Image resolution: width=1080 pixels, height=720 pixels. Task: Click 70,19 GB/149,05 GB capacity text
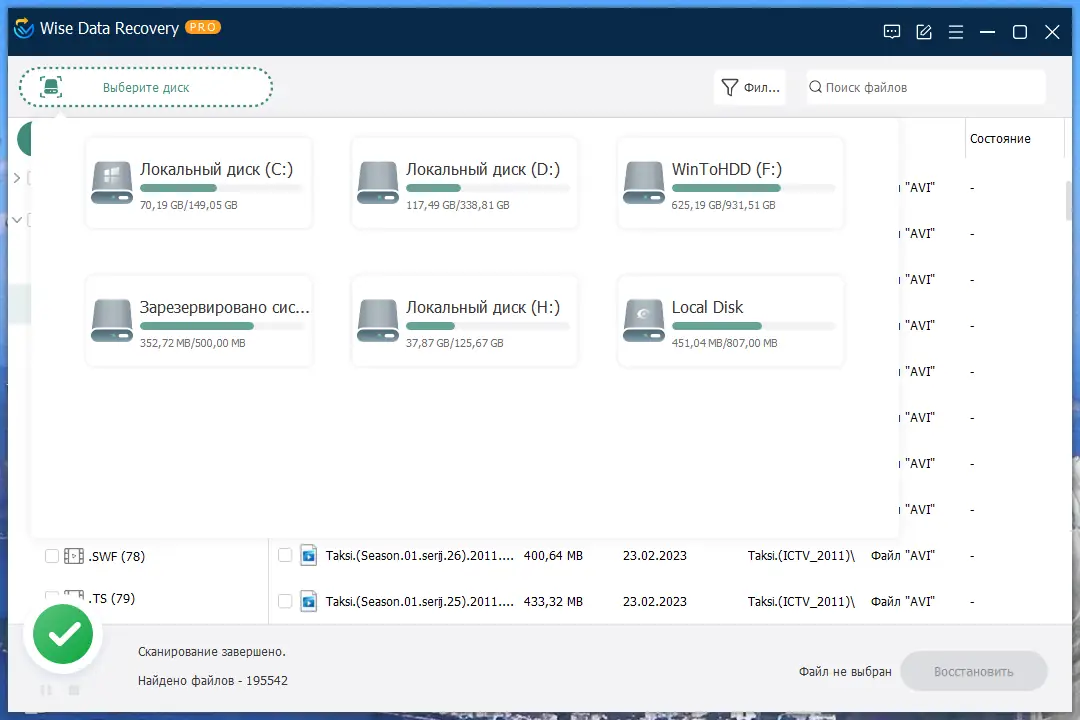[189, 205]
